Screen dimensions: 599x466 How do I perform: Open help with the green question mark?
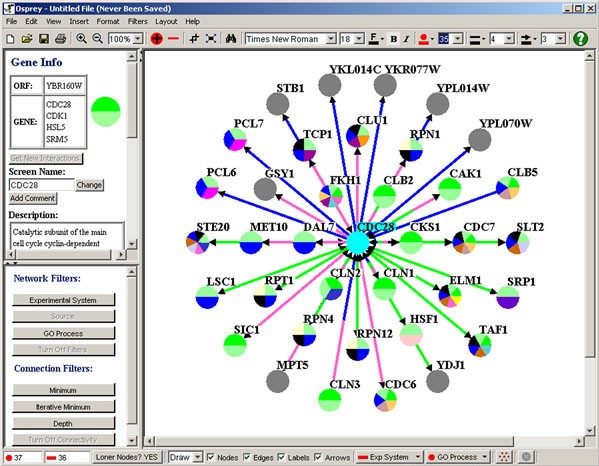coord(580,39)
